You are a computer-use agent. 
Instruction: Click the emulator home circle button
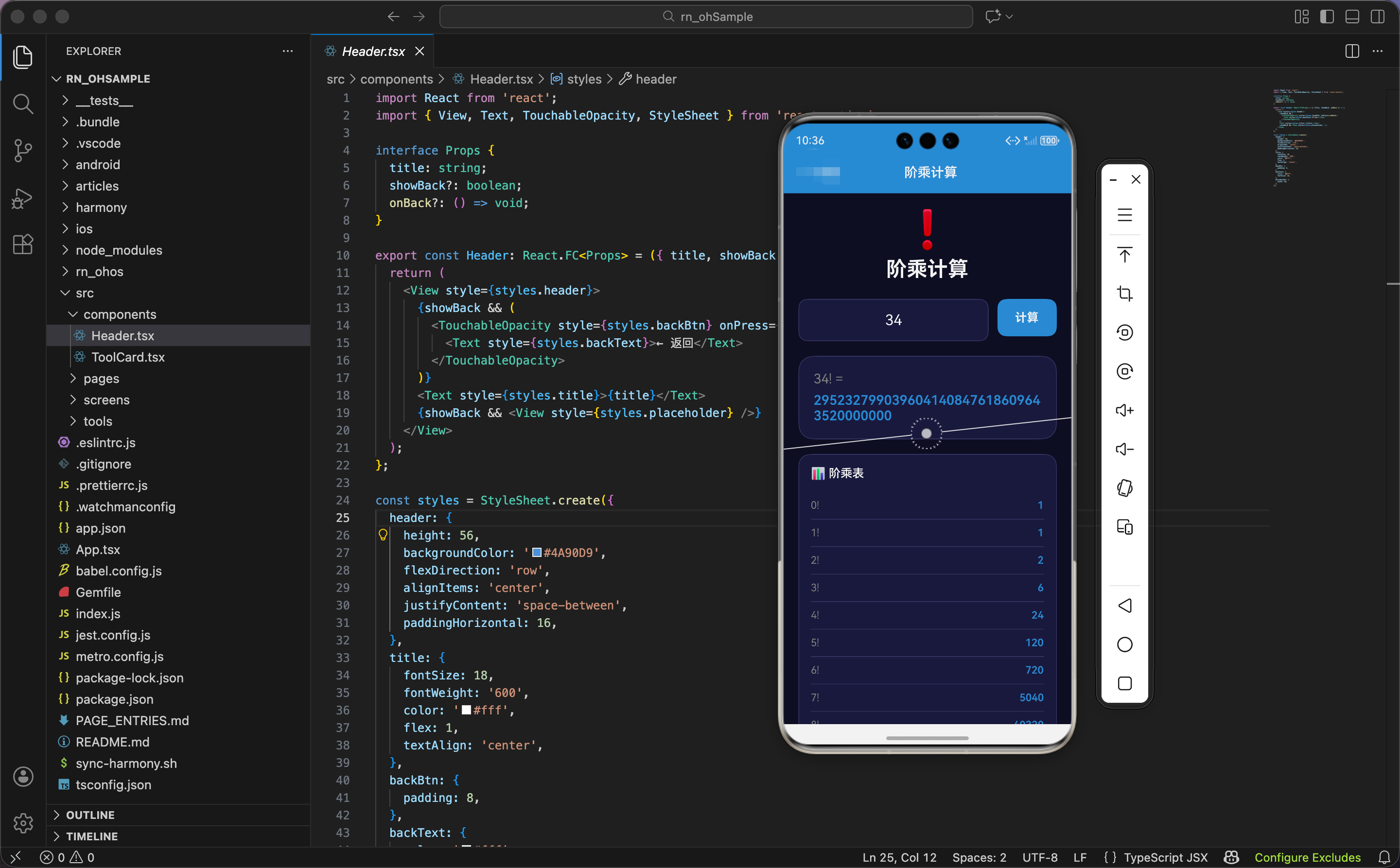pyautogui.click(x=1124, y=645)
